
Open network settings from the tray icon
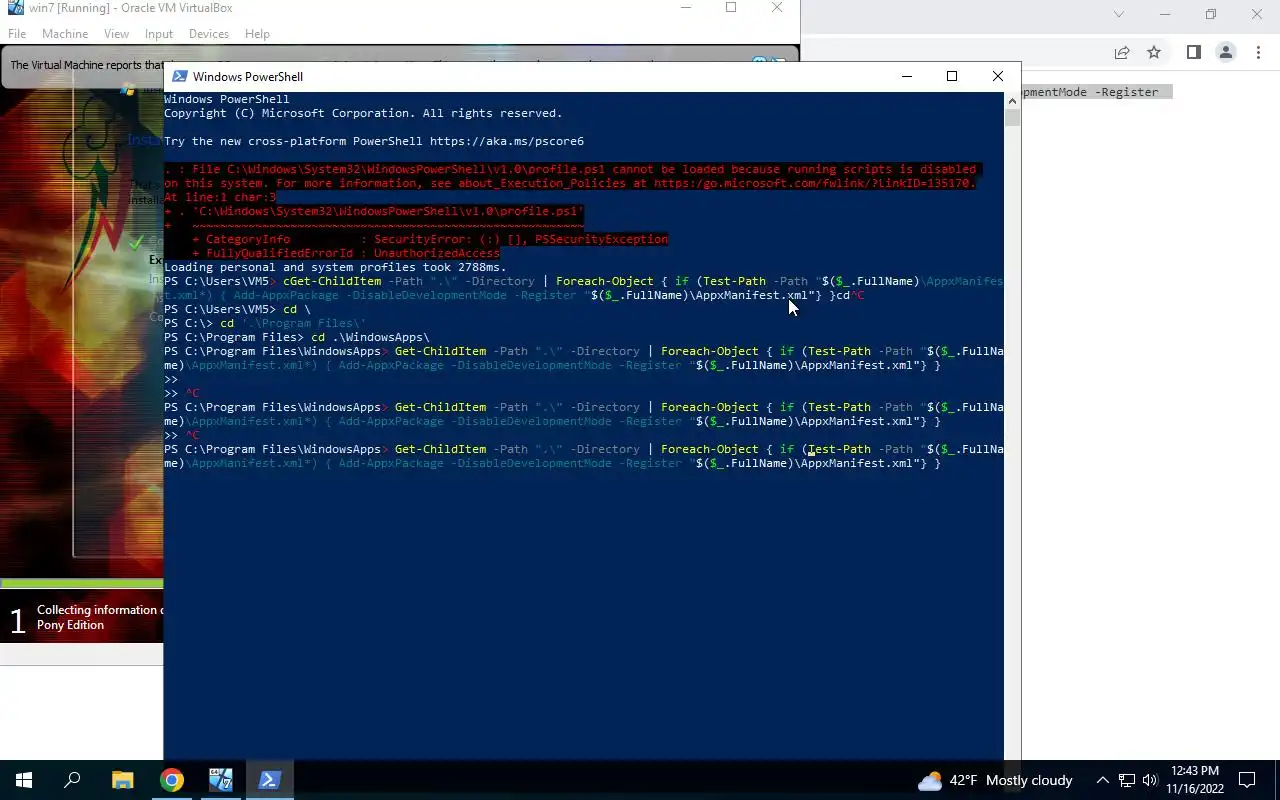point(1127,780)
